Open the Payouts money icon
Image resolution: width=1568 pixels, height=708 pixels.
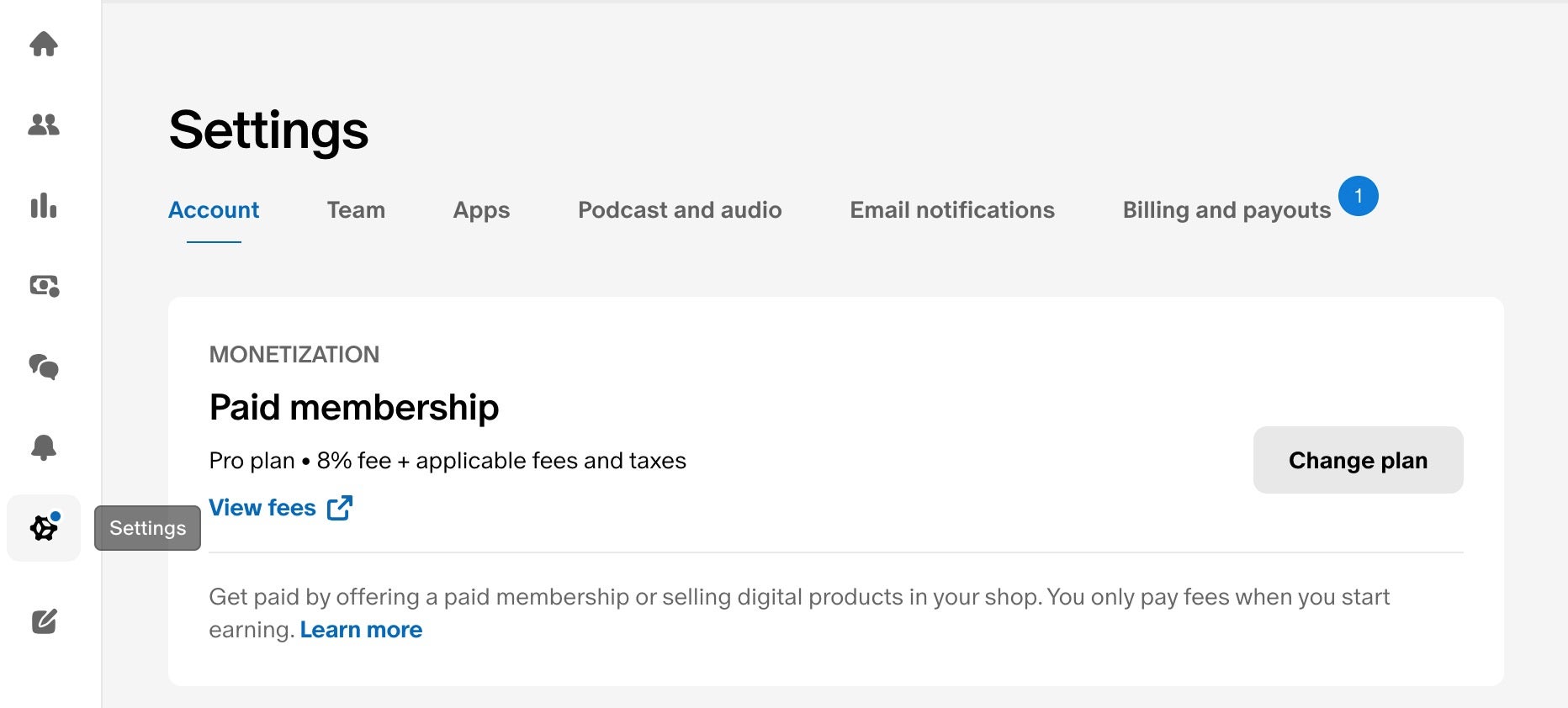pos(44,286)
